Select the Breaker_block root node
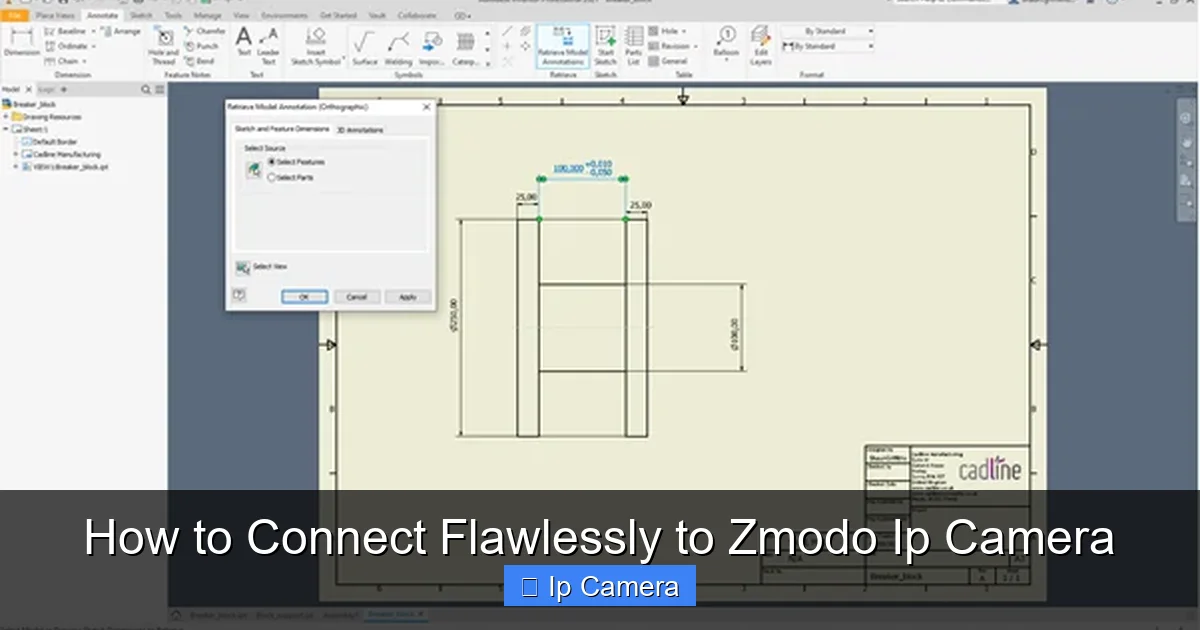Screen dimensions: 1200x630 (30, 104)
